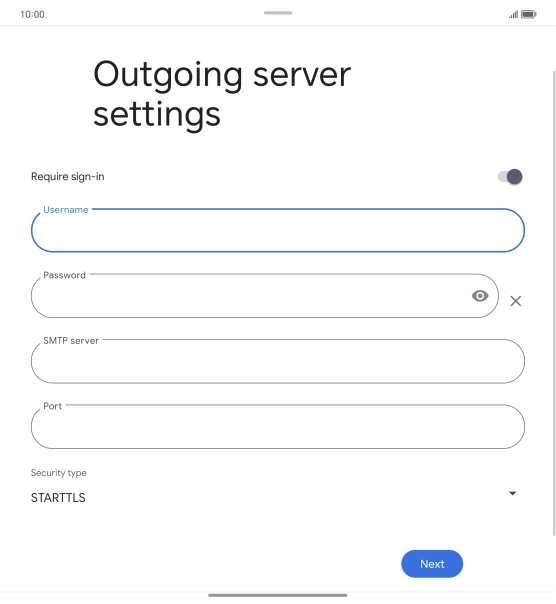556x604 pixels.
Task: Toggle password visibility eye icon
Action: coord(480,296)
